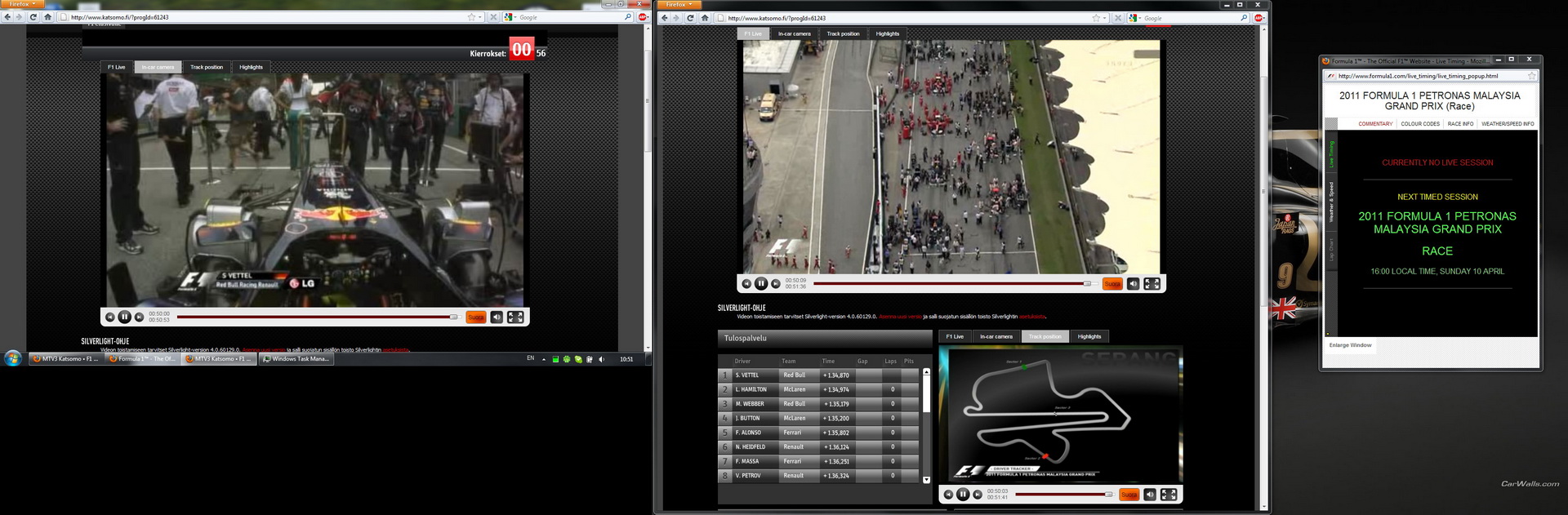1568x515 pixels.
Task: Click Adblock Plus icon in middle Firefox window
Action: click(1258, 18)
